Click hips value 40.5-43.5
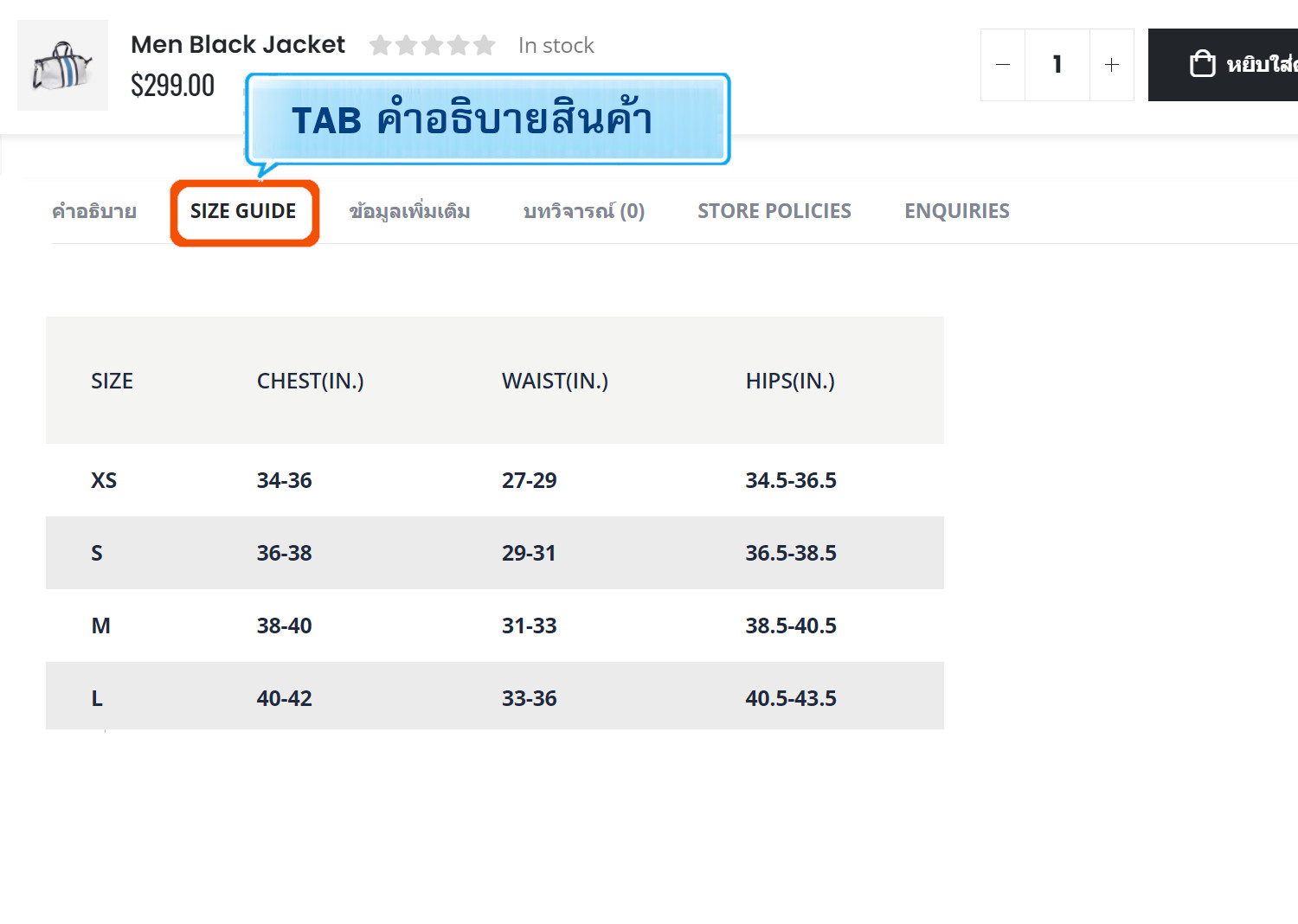1298x924 pixels. (791, 698)
